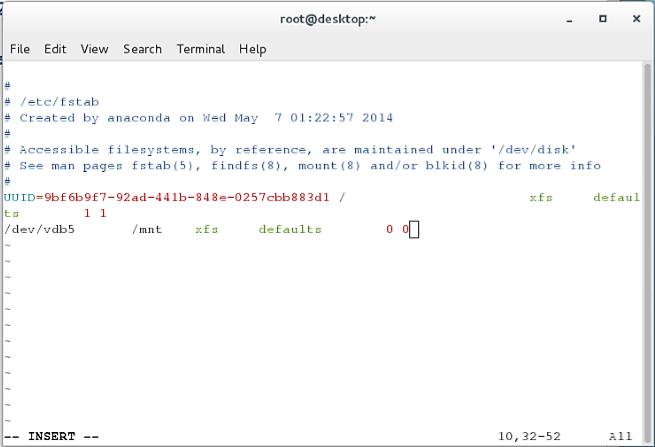Open the Edit menu
This screenshot has width=655, height=447.
[x=55, y=49]
